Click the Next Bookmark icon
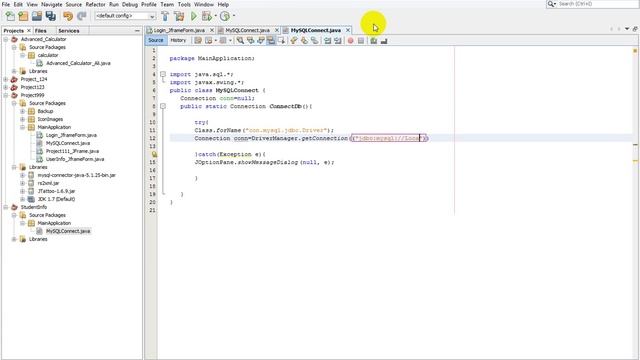Viewport: 640px width, 360px height. point(304,40)
